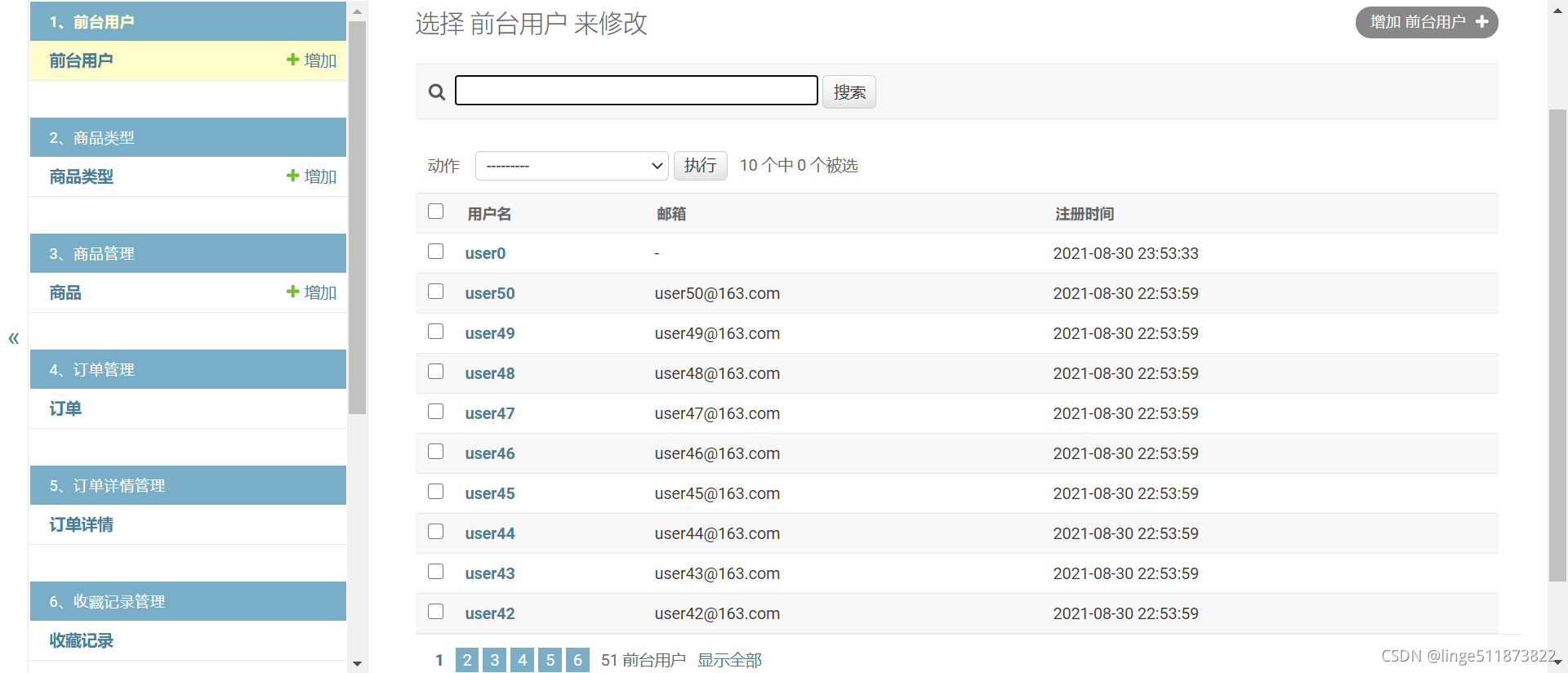Click 增加 plus link next to 商品
Screen dimensions: 1568x673
311,292
